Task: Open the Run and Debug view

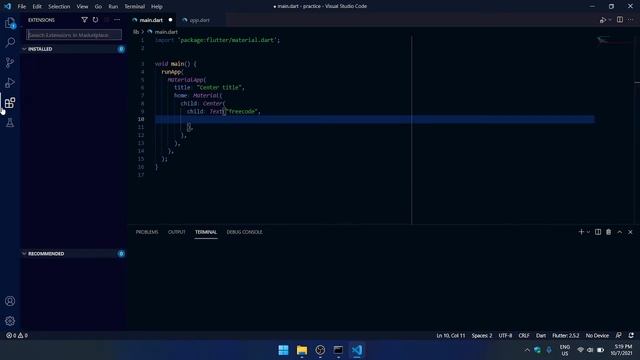Action: coord(10,82)
